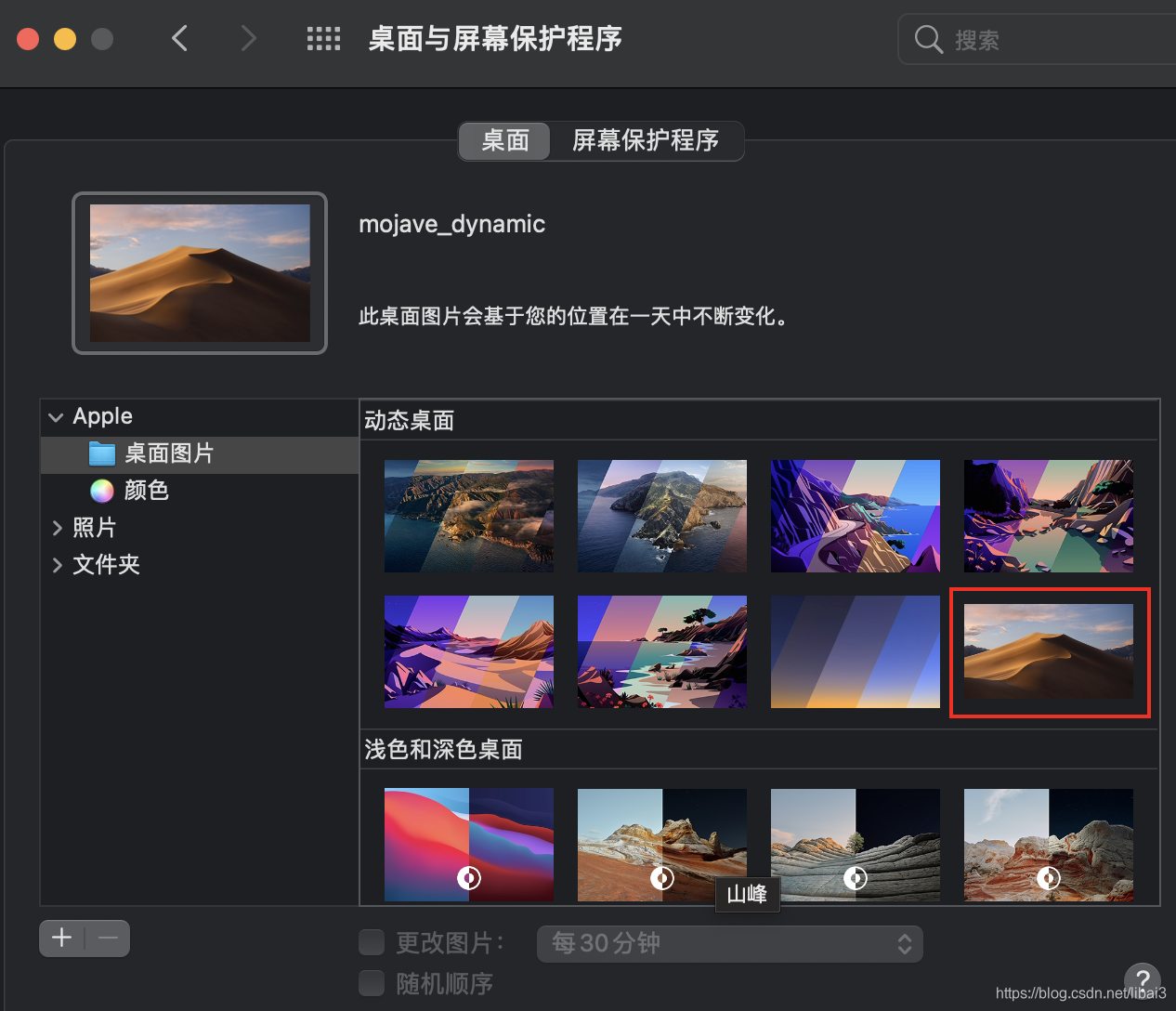Enable the 随机顺序 checkbox
The width and height of the screenshot is (1176, 1011).
(372, 983)
